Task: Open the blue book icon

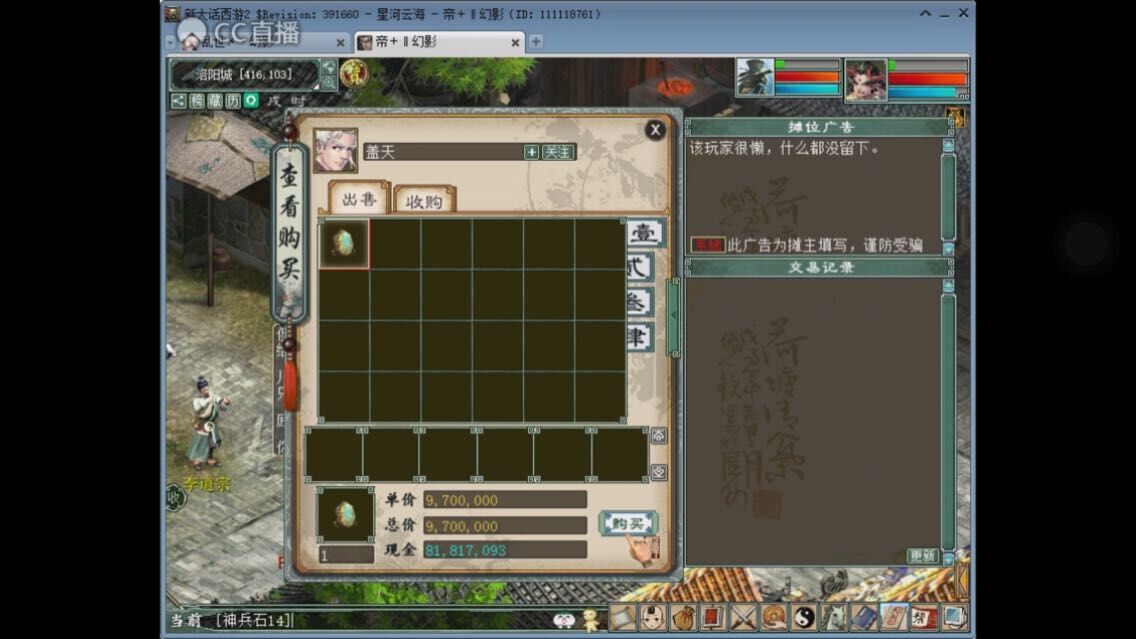Action: tap(863, 618)
